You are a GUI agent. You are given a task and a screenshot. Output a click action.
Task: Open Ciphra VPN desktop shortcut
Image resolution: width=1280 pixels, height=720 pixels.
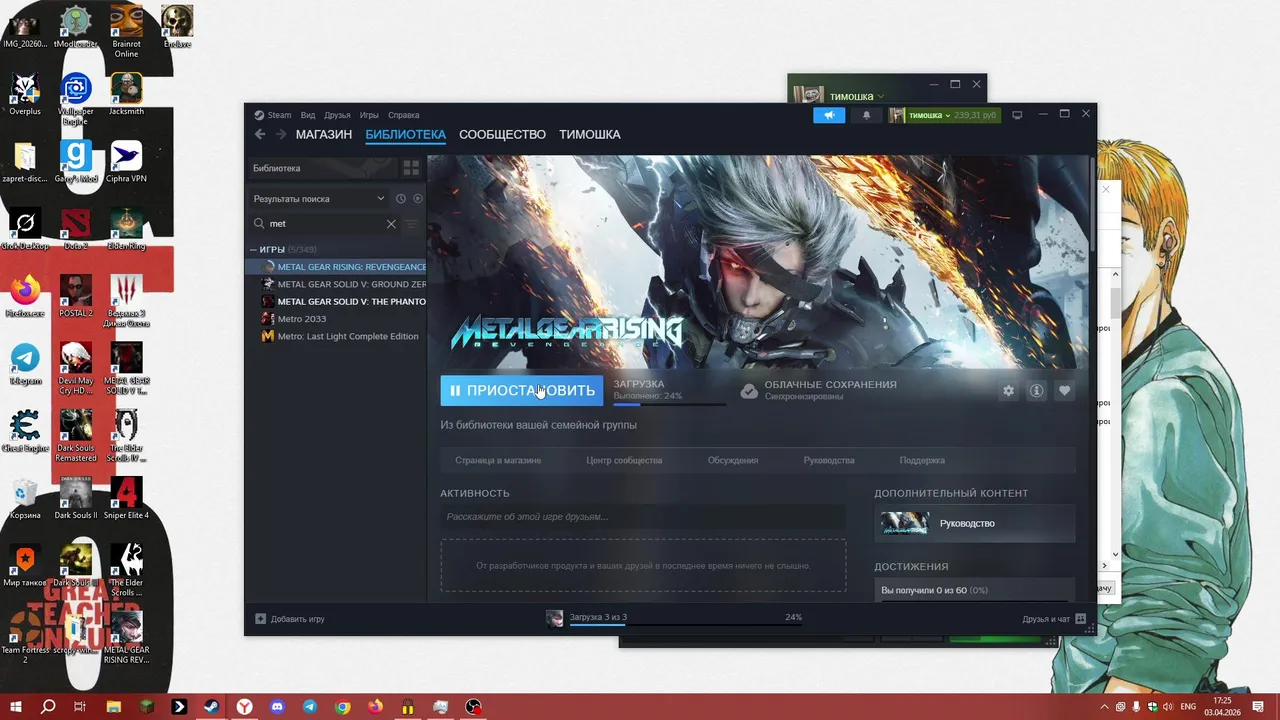(x=126, y=162)
